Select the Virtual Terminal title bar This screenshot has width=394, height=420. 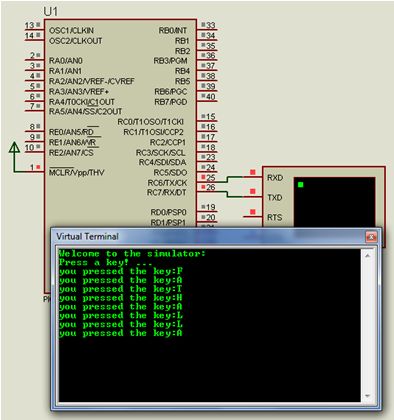point(208,237)
